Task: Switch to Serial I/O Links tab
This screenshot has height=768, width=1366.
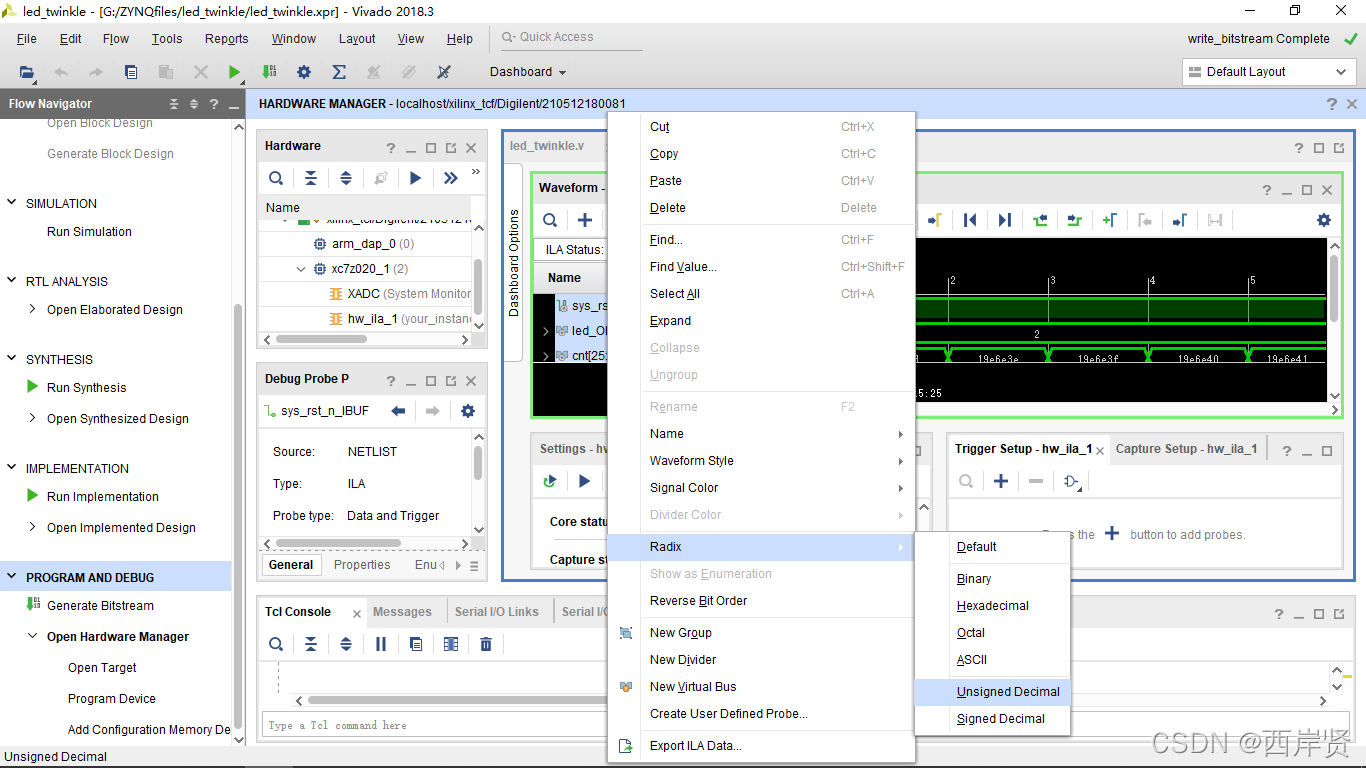Action: click(x=496, y=612)
